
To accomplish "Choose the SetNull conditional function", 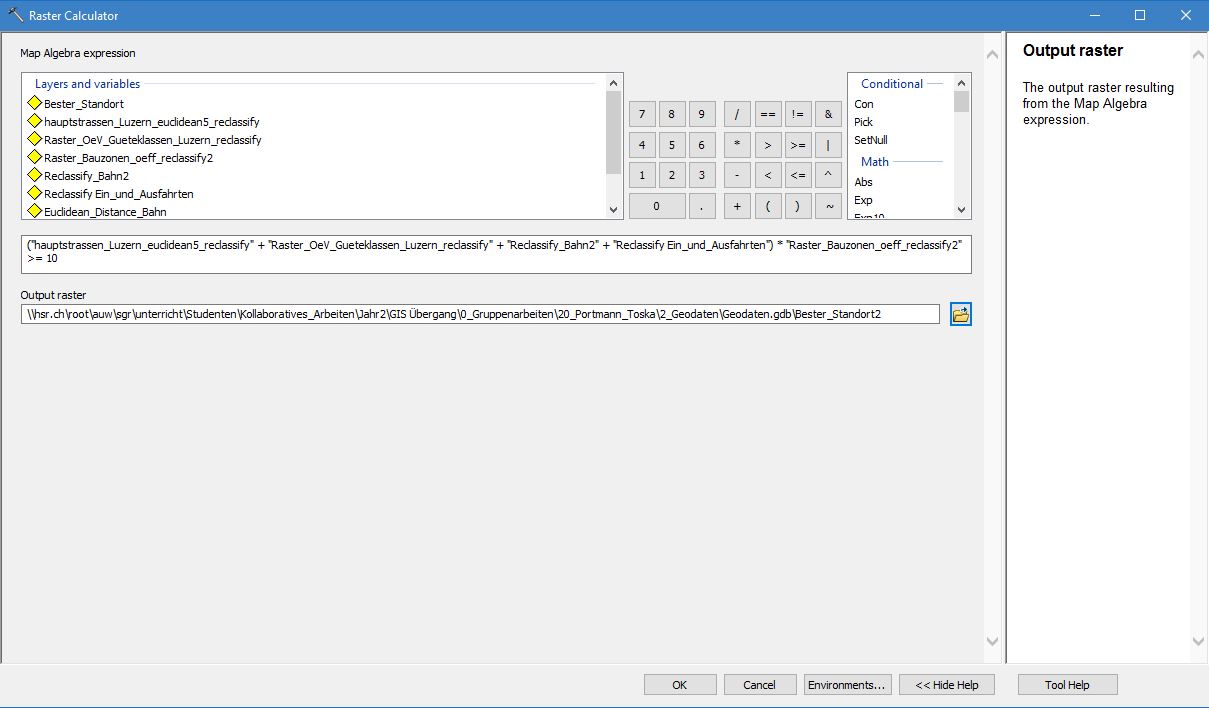I will pyautogui.click(x=870, y=140).
